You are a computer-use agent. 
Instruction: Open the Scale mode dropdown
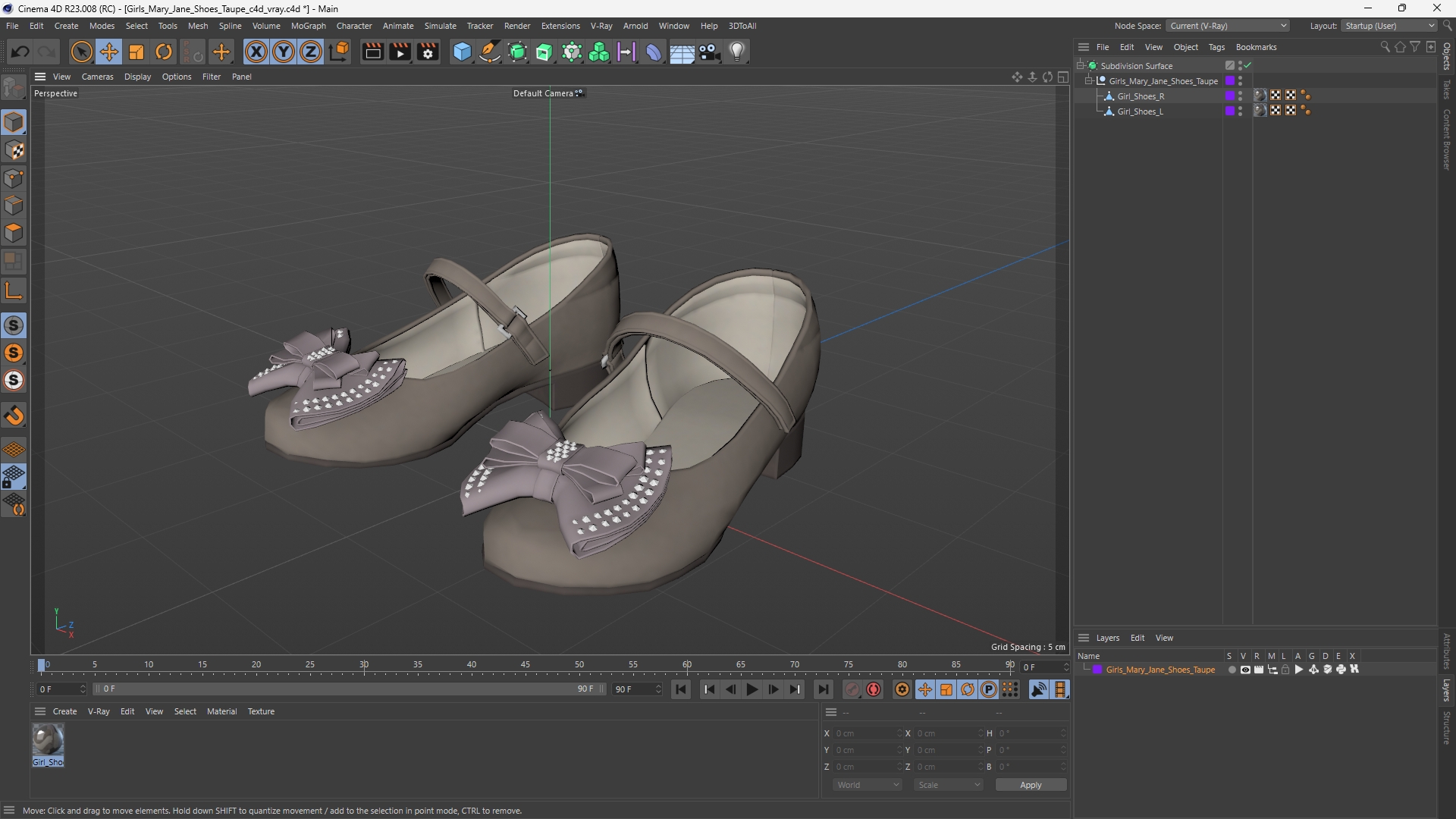point(949,785)
